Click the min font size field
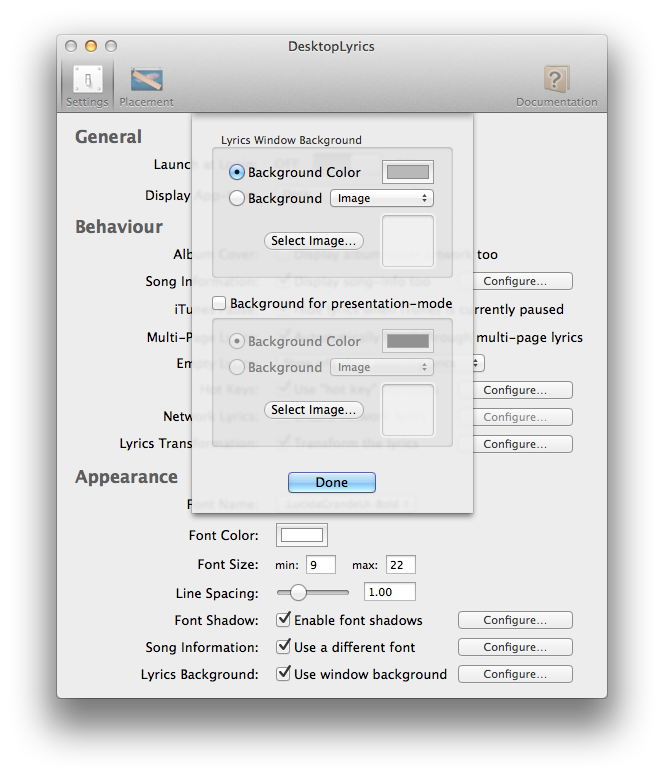This screenshot has height=777, width=664. [x=321, y=564]
